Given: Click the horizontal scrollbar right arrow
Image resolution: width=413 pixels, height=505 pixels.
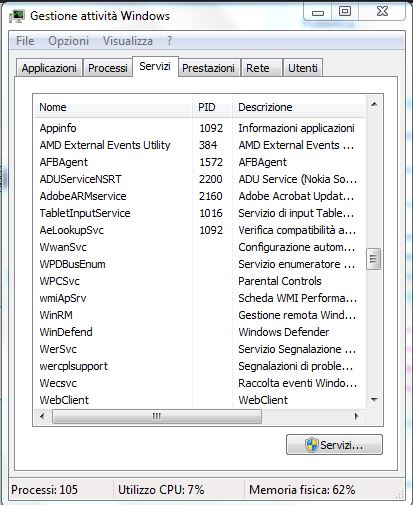Looking at the screenshot, I should [357, 416].
